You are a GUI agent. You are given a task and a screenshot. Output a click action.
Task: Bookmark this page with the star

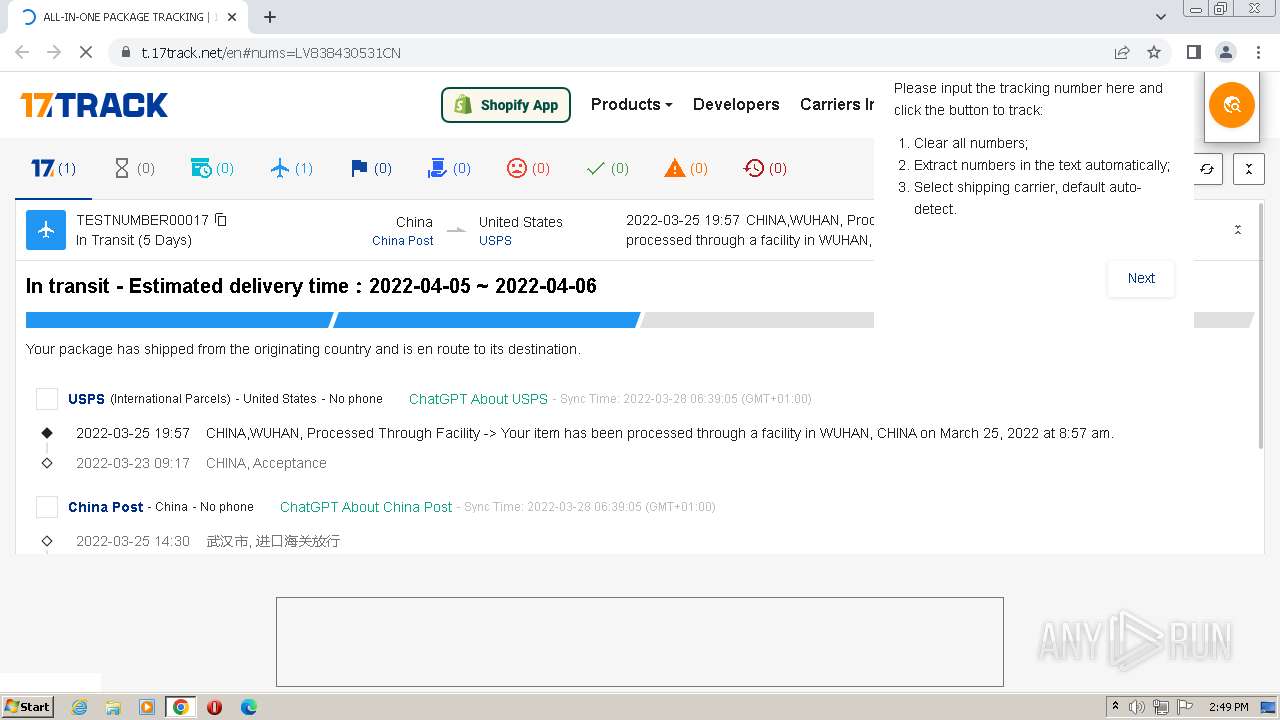click(1154, 52)
